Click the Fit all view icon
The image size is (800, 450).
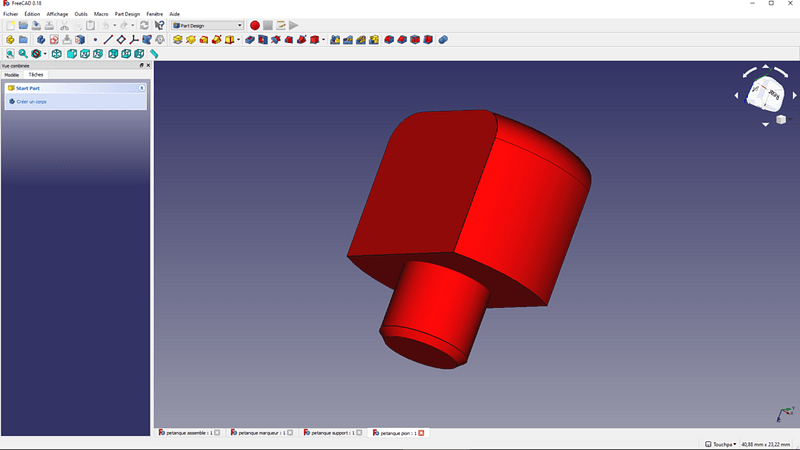(x=10, y=54)
